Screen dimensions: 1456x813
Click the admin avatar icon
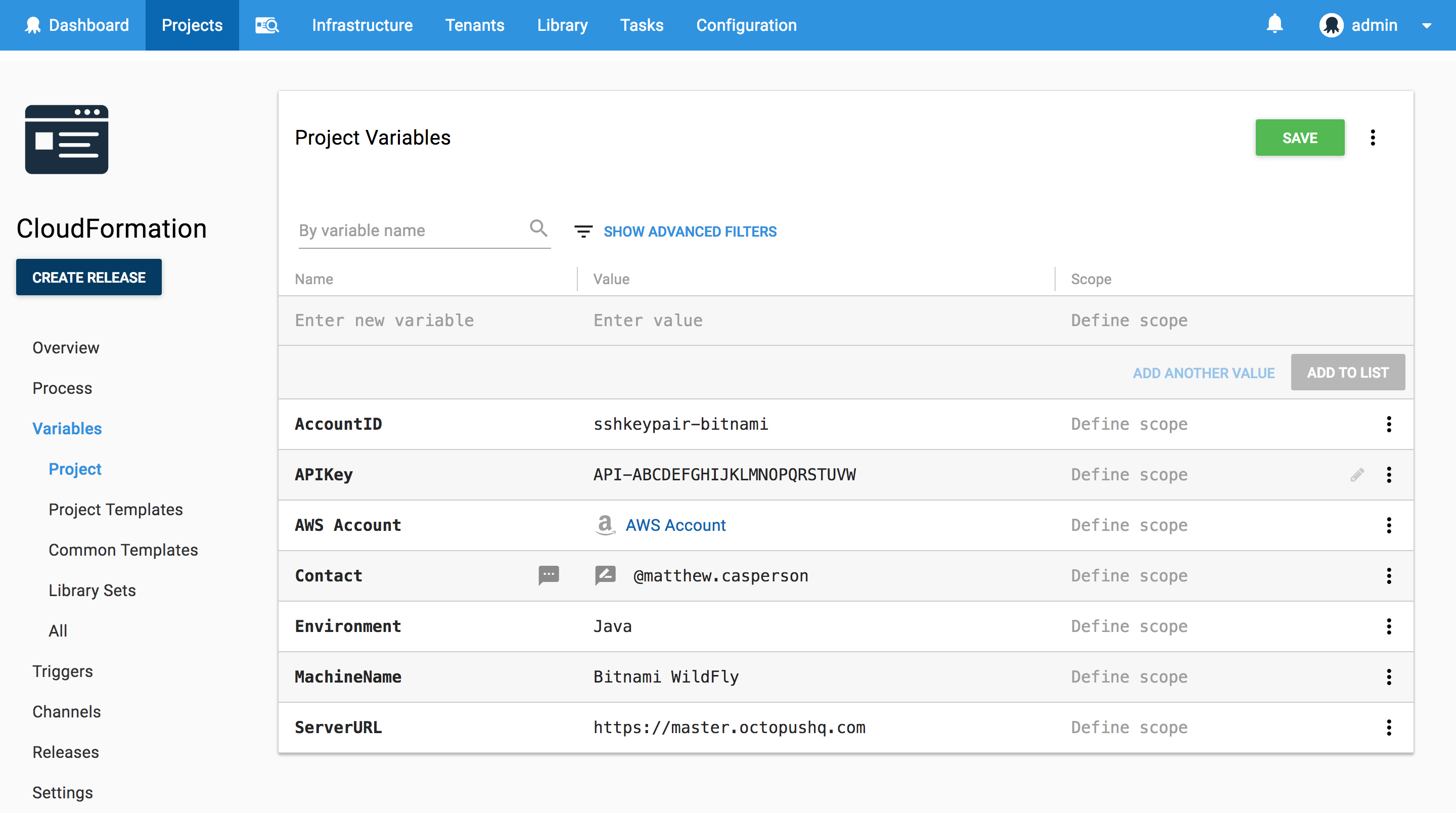pos(1332,25)
